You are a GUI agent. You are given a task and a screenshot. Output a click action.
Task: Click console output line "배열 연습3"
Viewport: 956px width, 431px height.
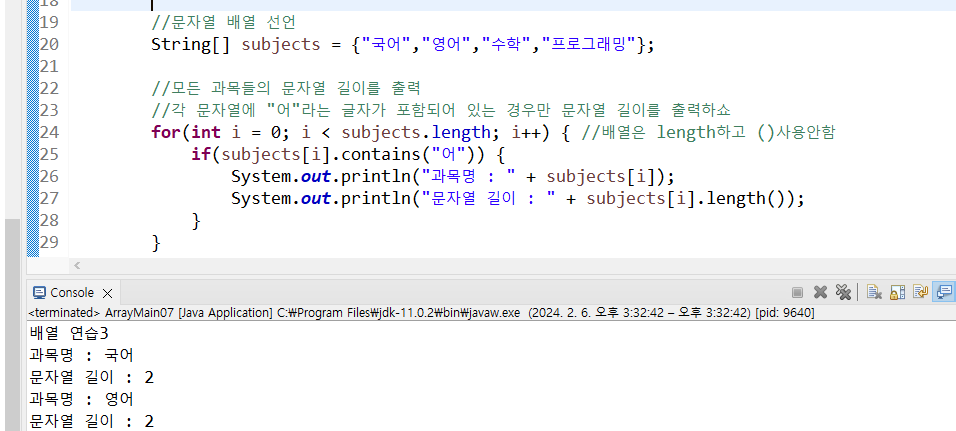(x=69, y=333)
